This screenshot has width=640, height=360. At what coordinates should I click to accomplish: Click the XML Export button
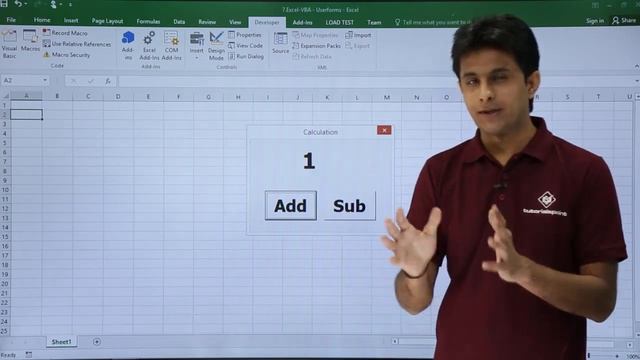coord(358,46)
